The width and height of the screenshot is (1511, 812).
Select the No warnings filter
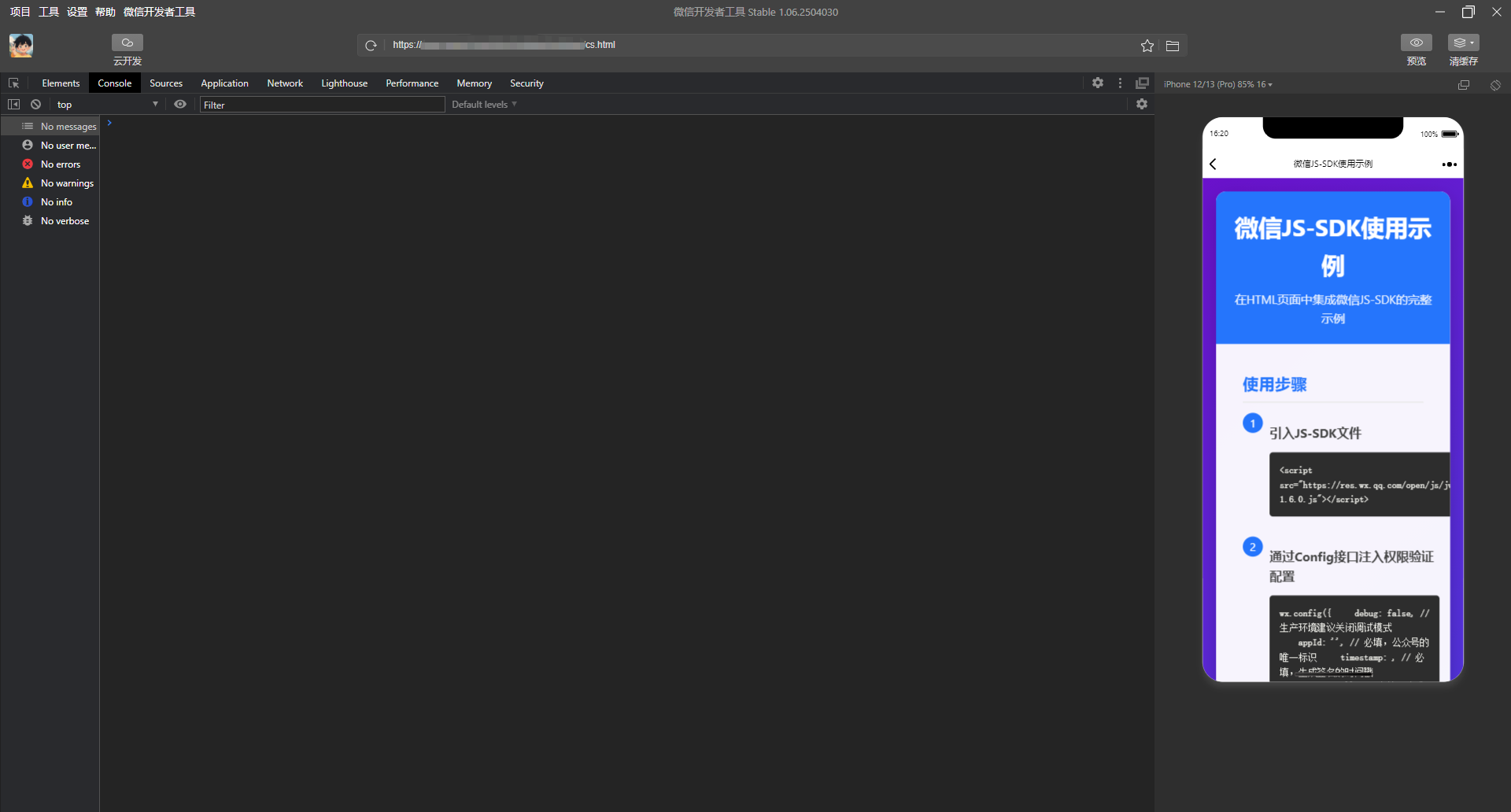point(50,183)
